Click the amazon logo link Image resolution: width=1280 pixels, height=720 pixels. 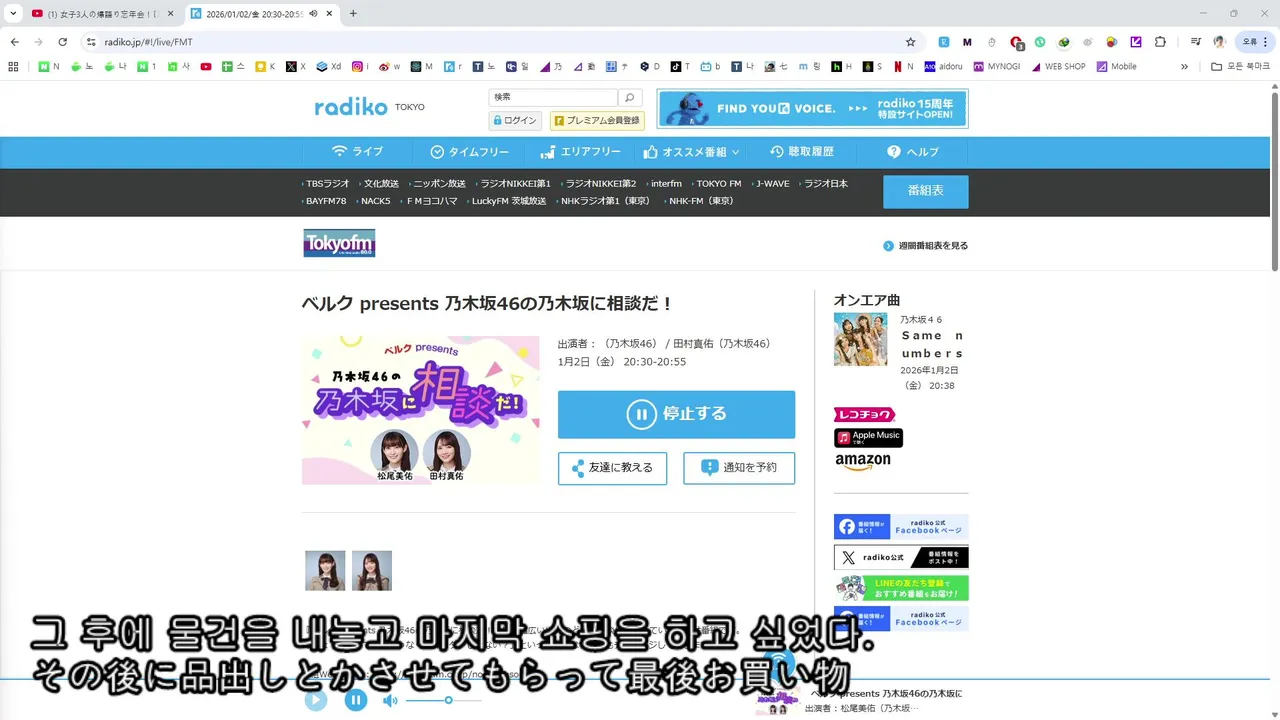[862, 461]
